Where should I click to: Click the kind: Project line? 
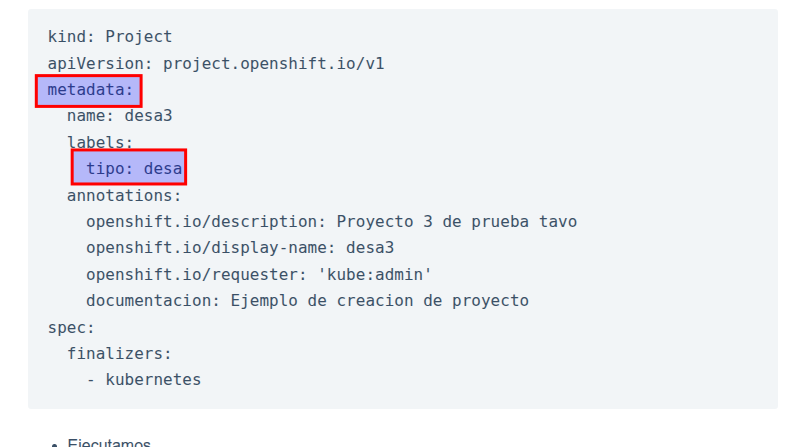[110, 37]
